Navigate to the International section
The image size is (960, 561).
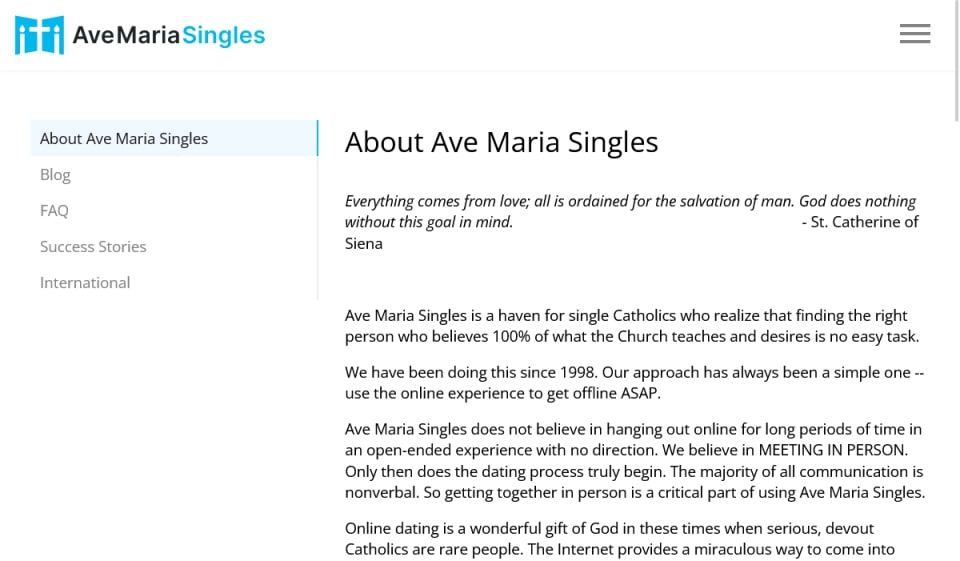click(85, 283)
